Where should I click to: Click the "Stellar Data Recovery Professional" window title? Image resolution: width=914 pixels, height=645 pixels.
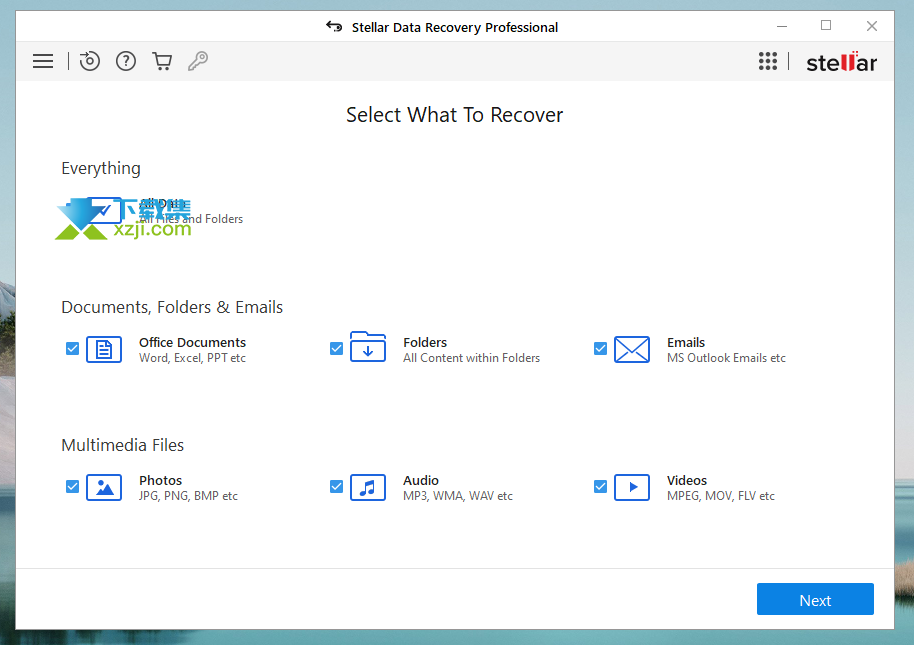pos(455,27)
